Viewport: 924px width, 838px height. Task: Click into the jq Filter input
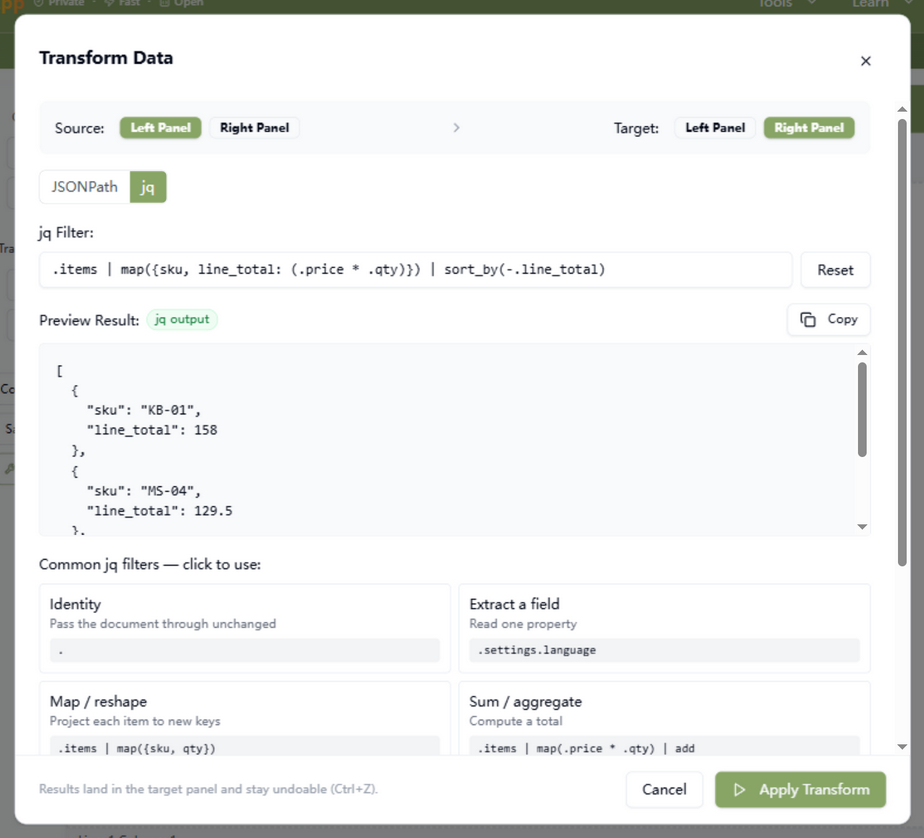point(415,270)
